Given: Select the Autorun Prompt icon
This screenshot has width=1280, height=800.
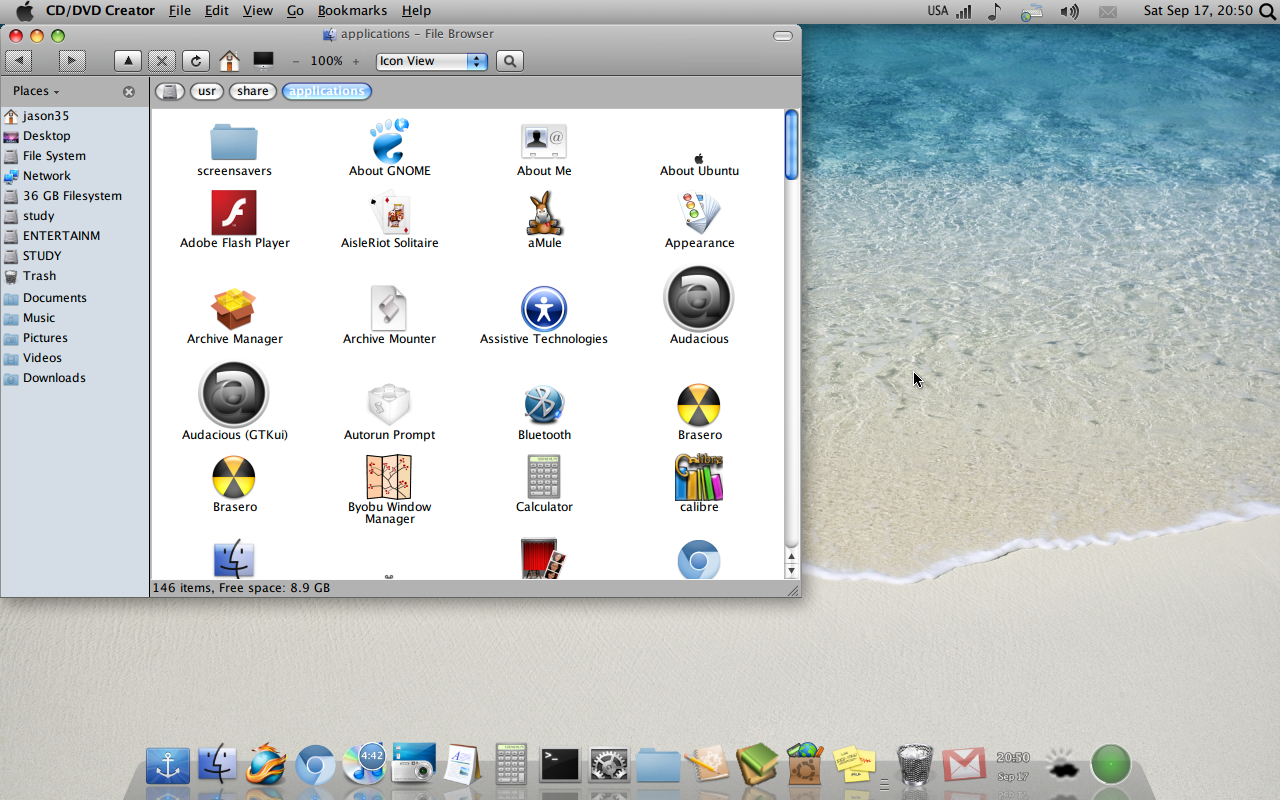Looking at the screenshot, I should [x=389, y=404].
